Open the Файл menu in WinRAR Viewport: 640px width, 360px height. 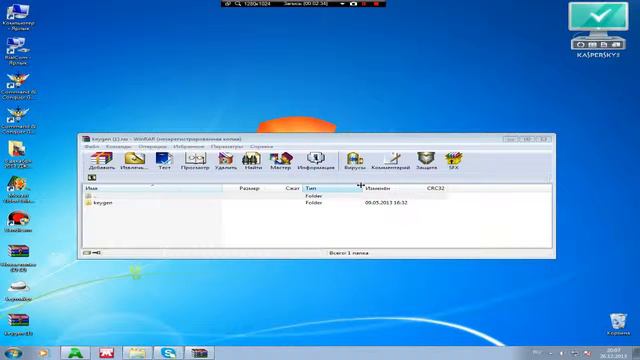92,147
